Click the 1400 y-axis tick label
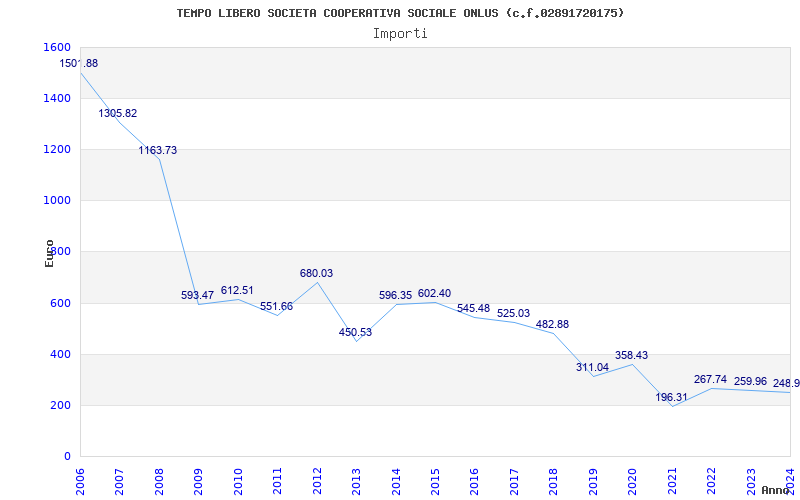Viewport: 800px width, 500px height. 59,98
